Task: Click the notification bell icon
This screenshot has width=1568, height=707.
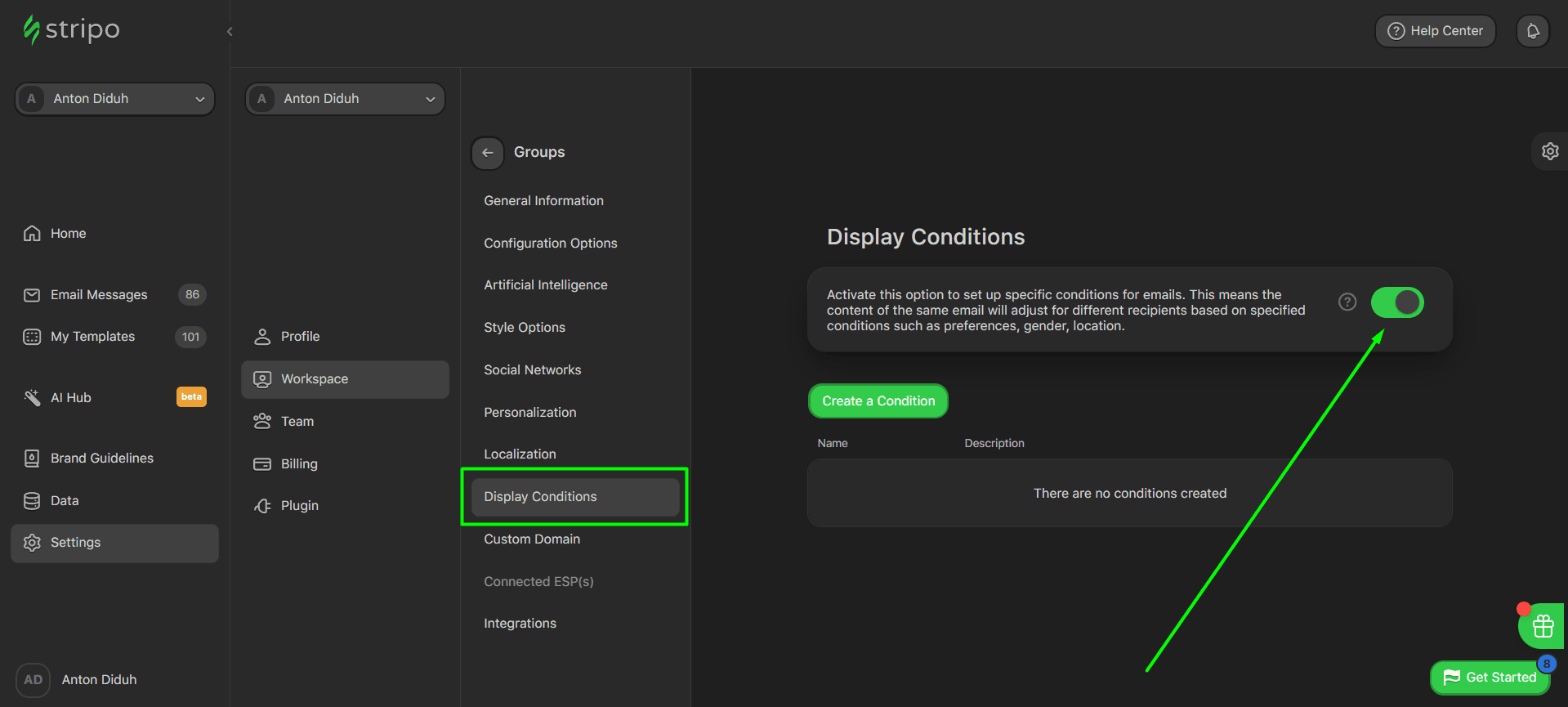Action: tap(1533, 31)
